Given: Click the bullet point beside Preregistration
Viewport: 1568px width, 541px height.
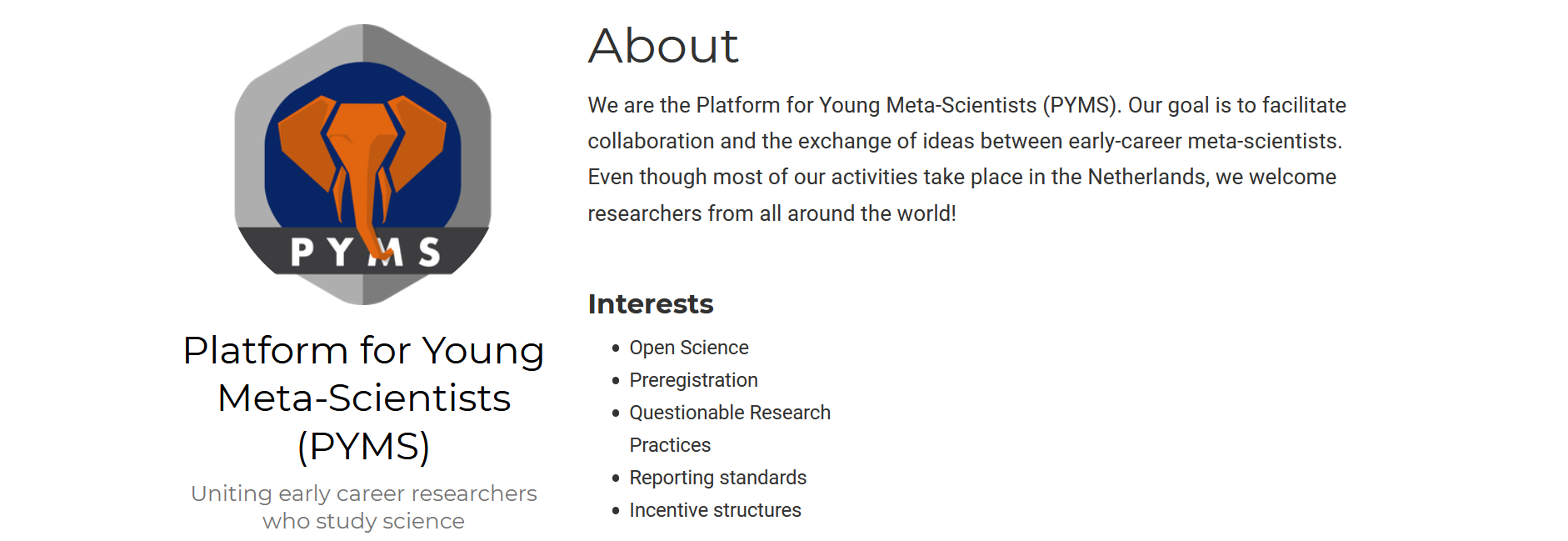Looking at the screenshot, I should pyautogui.click(x=616, y=381).
